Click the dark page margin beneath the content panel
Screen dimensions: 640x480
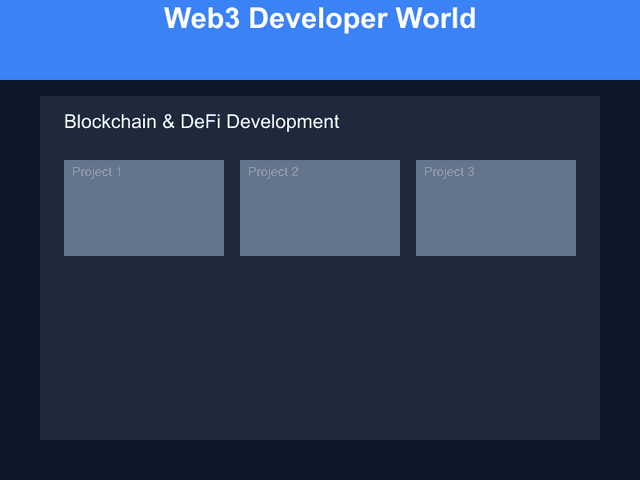coord(320,460)
